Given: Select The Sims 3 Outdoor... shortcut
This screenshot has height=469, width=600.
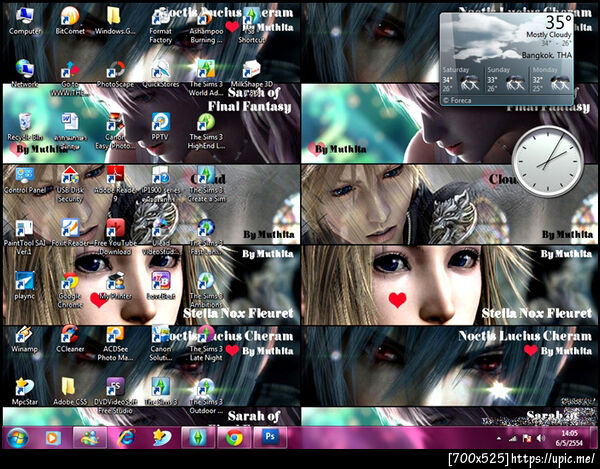Looking at the screenshot, I should 206,396.
